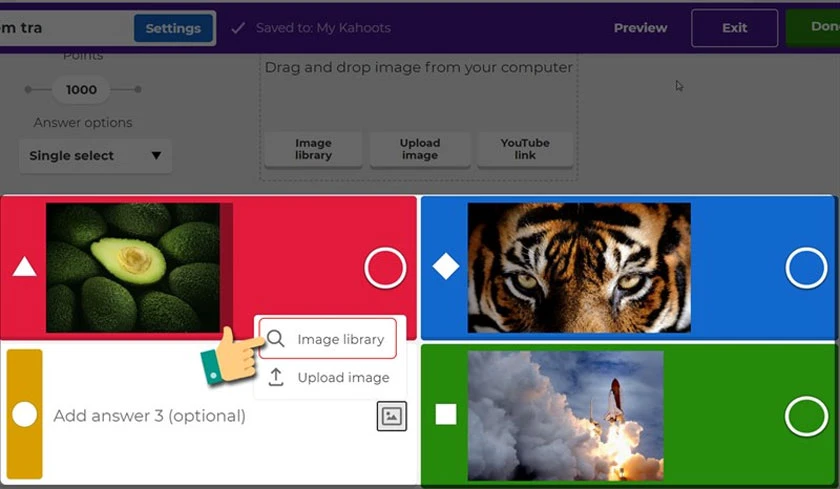Click the saved checkmark icon in the header
The height and width of the screenshot is (489, 840).
pyautogui.click(x=238, y=28)
